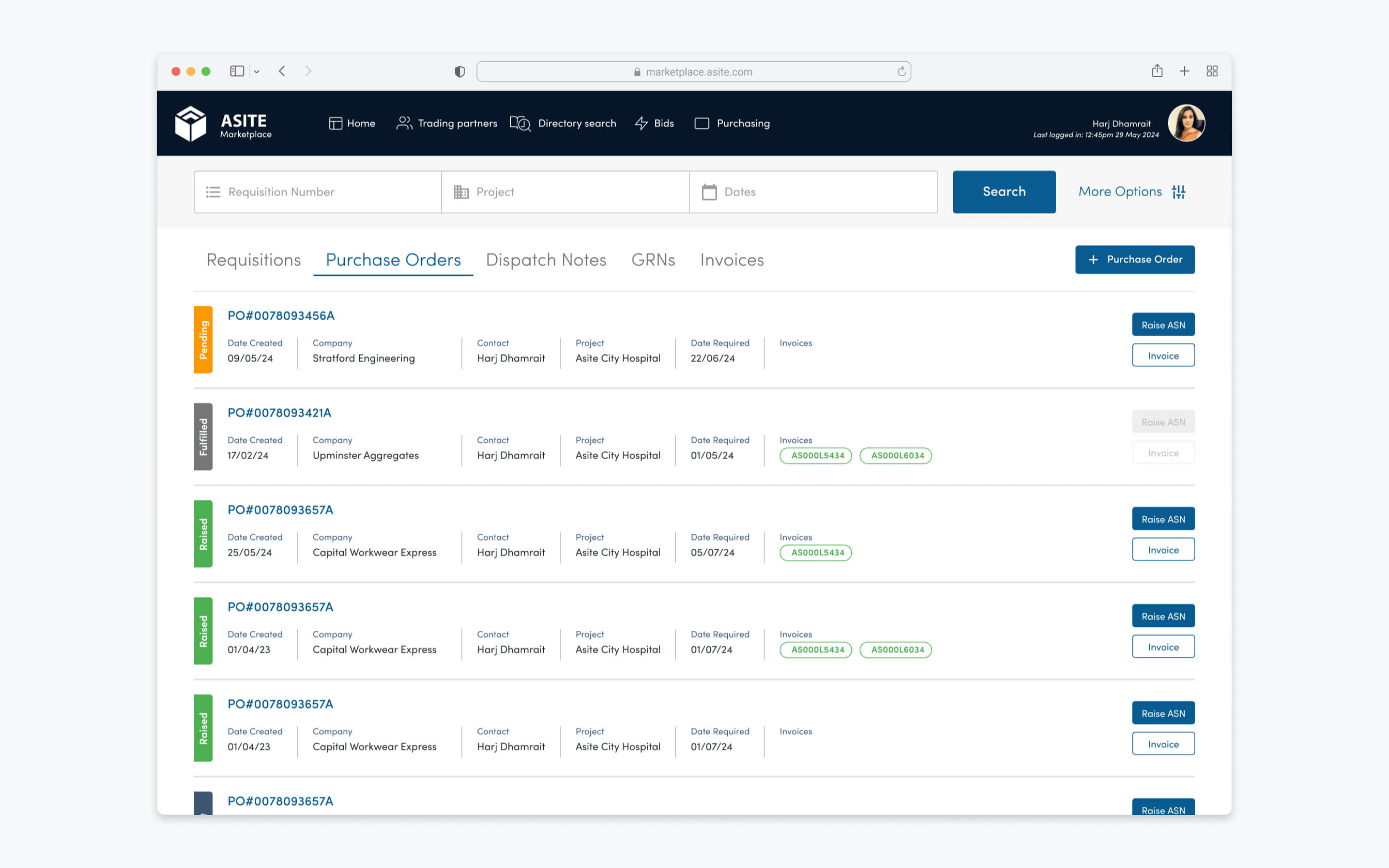Viewport: 1389px width, 868px height.
Task: Click the building icon in Project field
Action: [461, 192]
